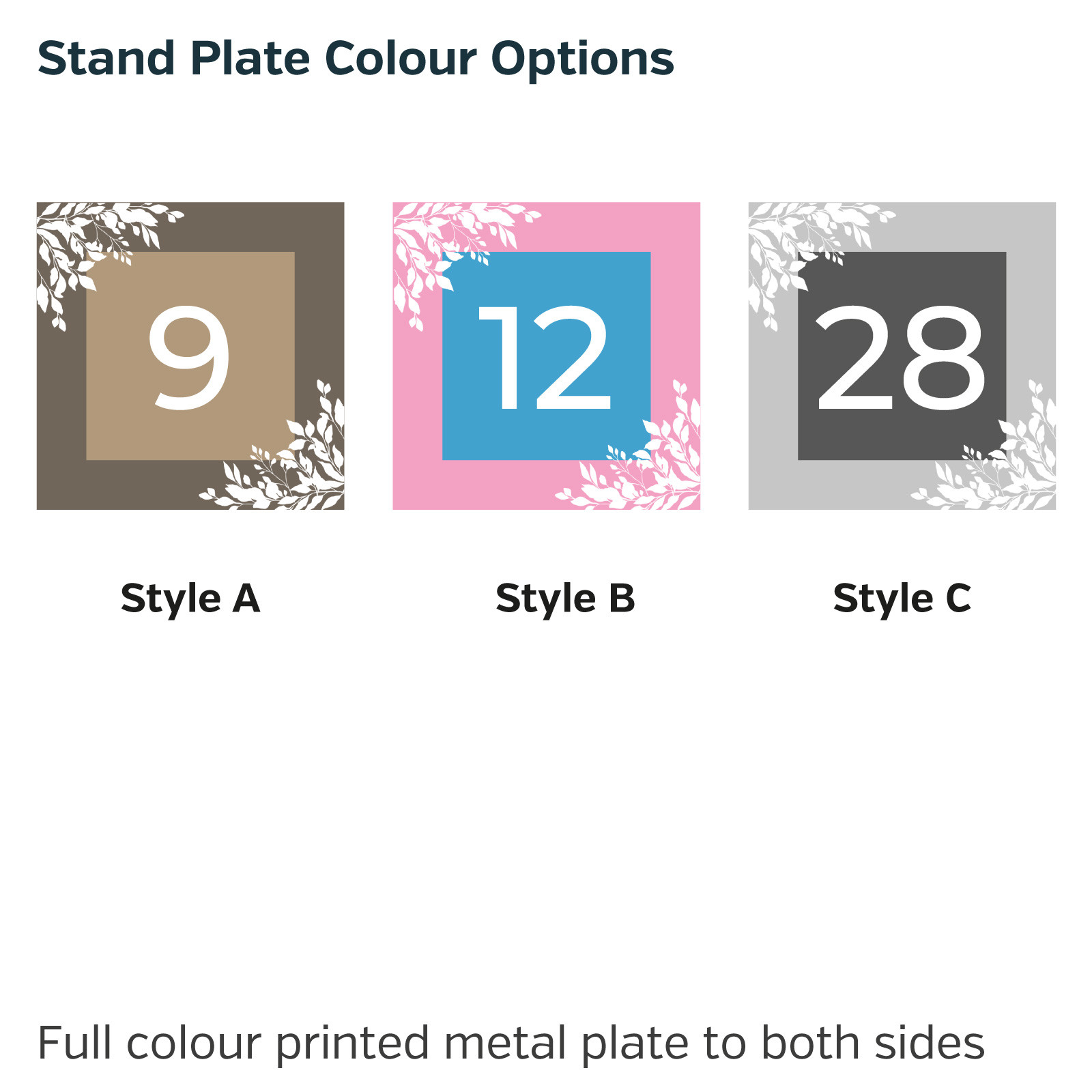This screenshot has height=1092, width=1092.
Task: Click the Style B label
Action: 565,599
